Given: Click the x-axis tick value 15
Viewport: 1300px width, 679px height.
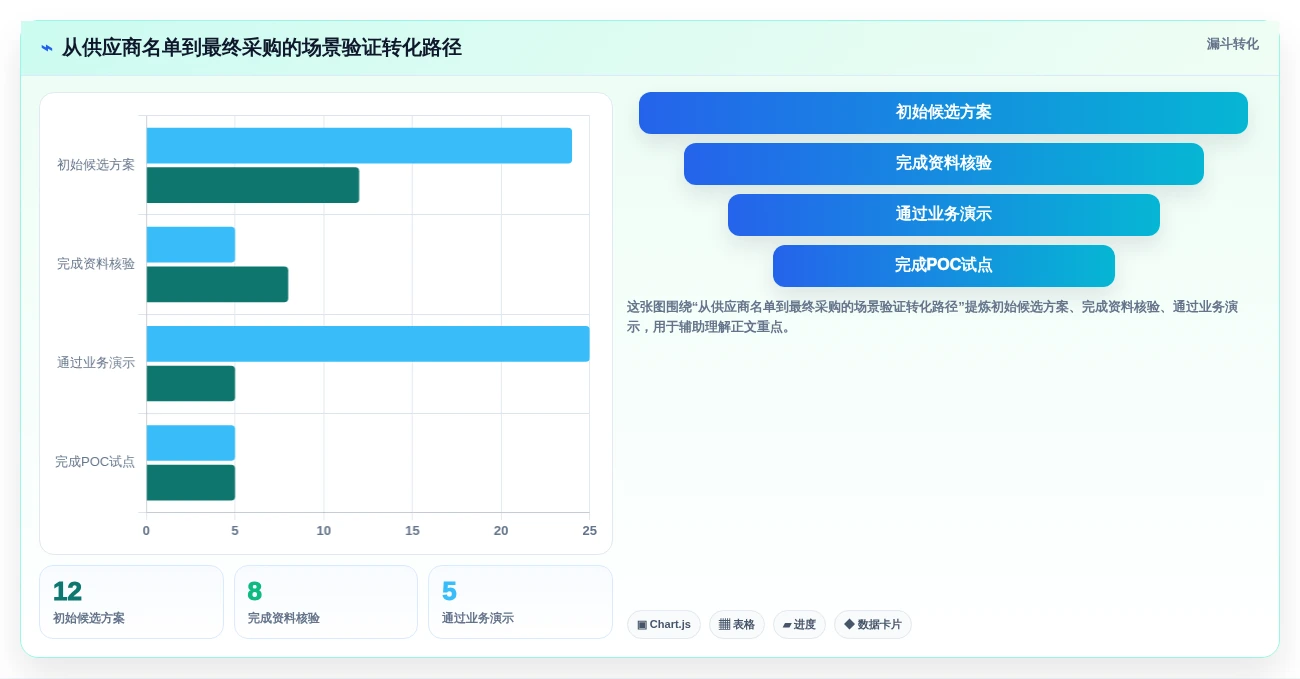Looking at the screenshot, I should [x=412, y=531].
